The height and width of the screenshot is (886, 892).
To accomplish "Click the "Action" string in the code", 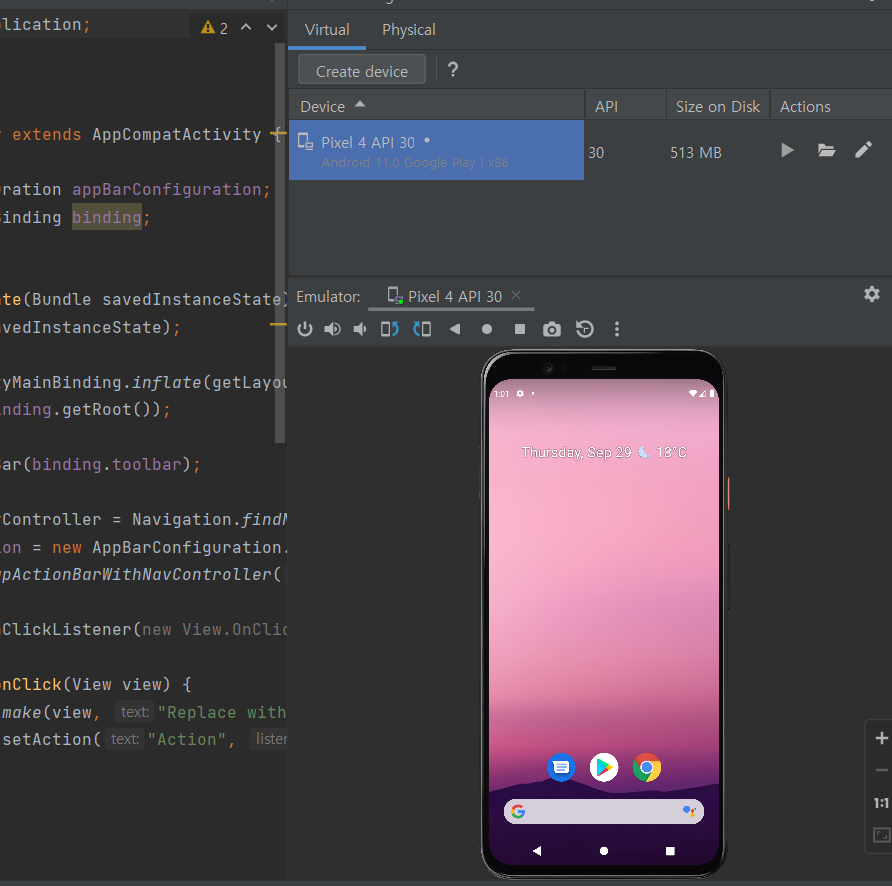I will (187, 739).
